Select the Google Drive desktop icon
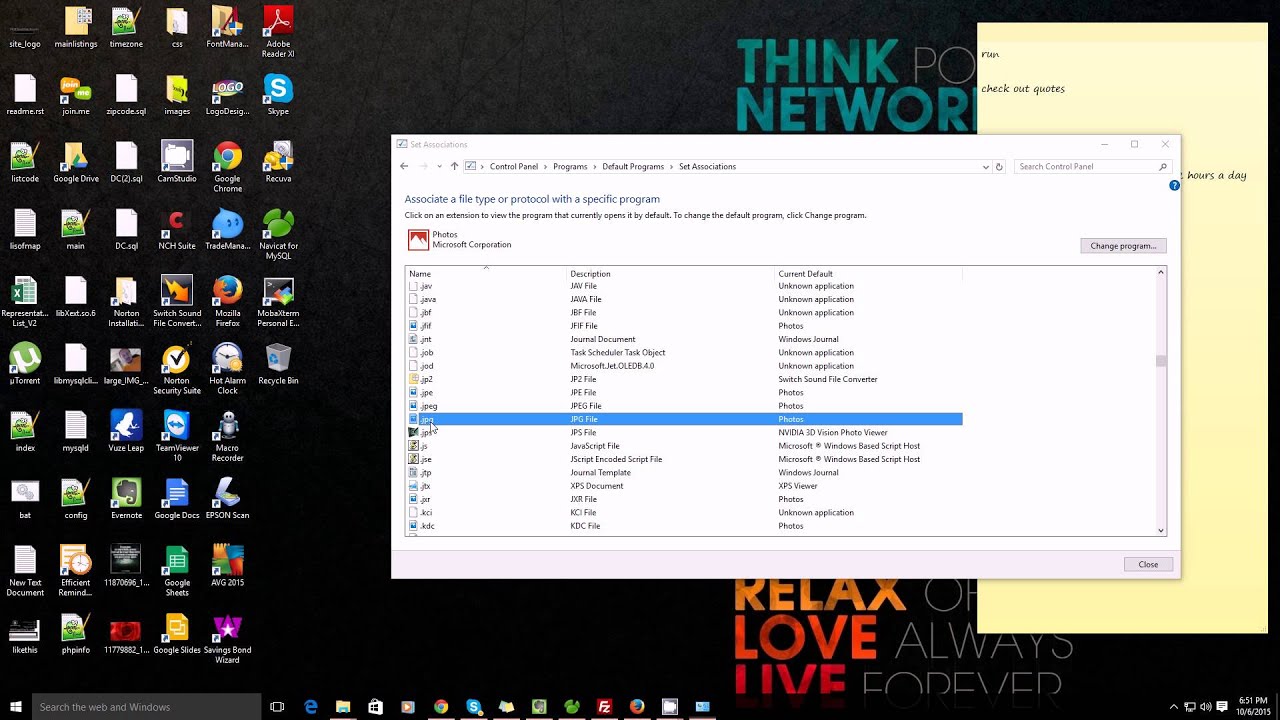The image size is (1280, 720). (76, 162)
